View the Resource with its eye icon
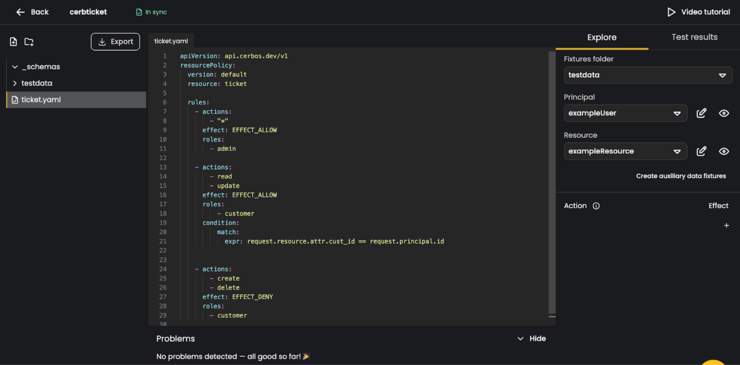Image resolution: width=740 pixels, height=365 pixels. [x=724, y=151]
